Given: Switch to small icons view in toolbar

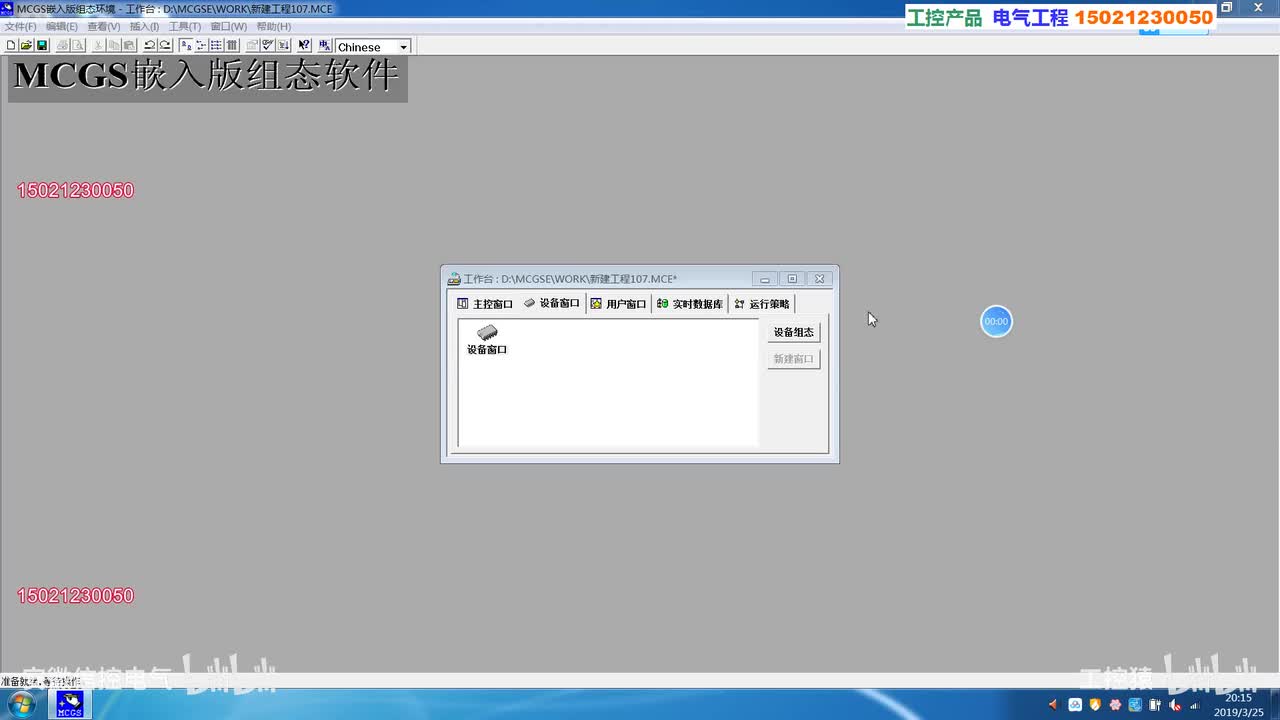Looking at the screenshot, I should tap(201, 46).
